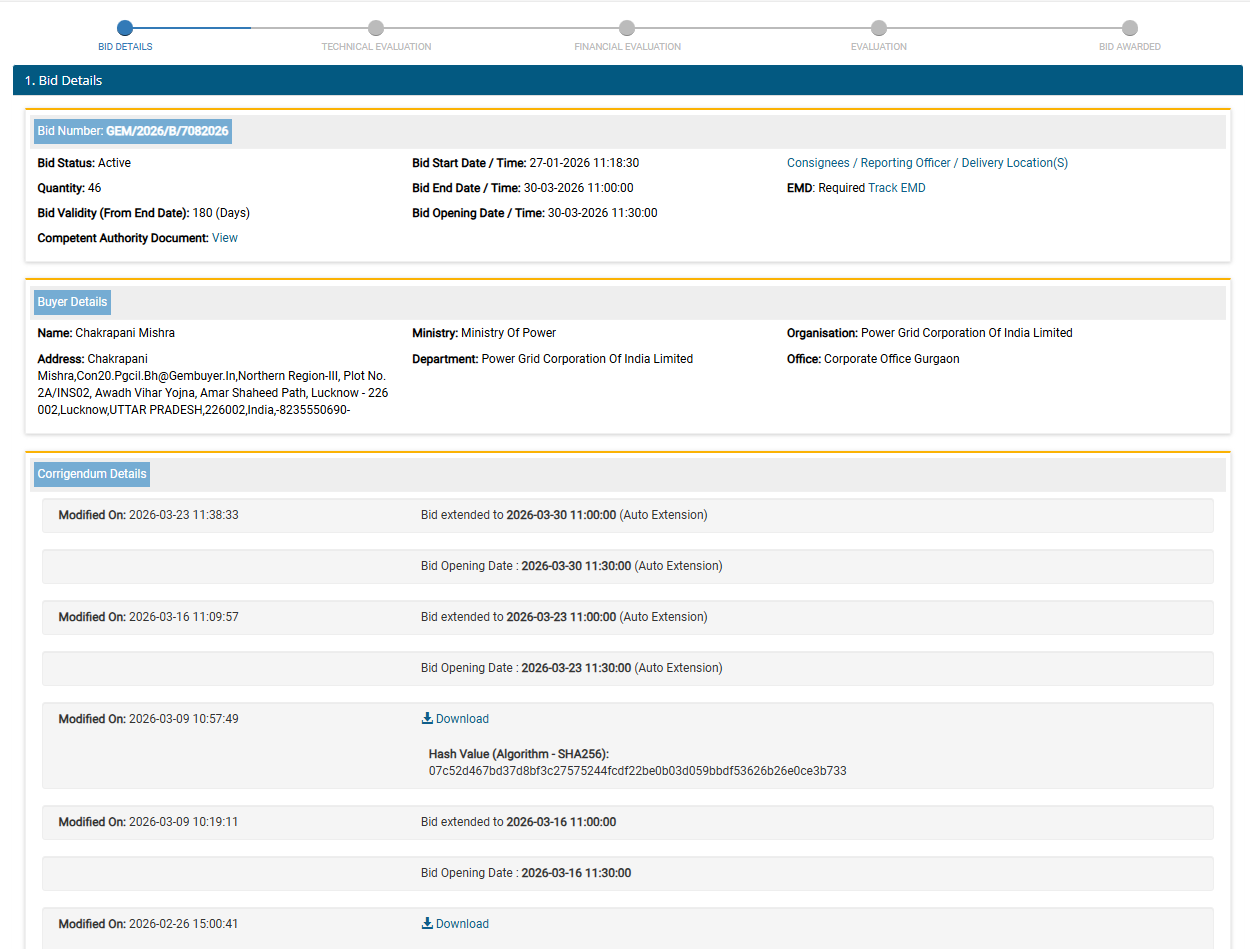Click download icon for 2026-02-26 corrigendum
This screenshot has width=1250, height=949.
[427, 924]
